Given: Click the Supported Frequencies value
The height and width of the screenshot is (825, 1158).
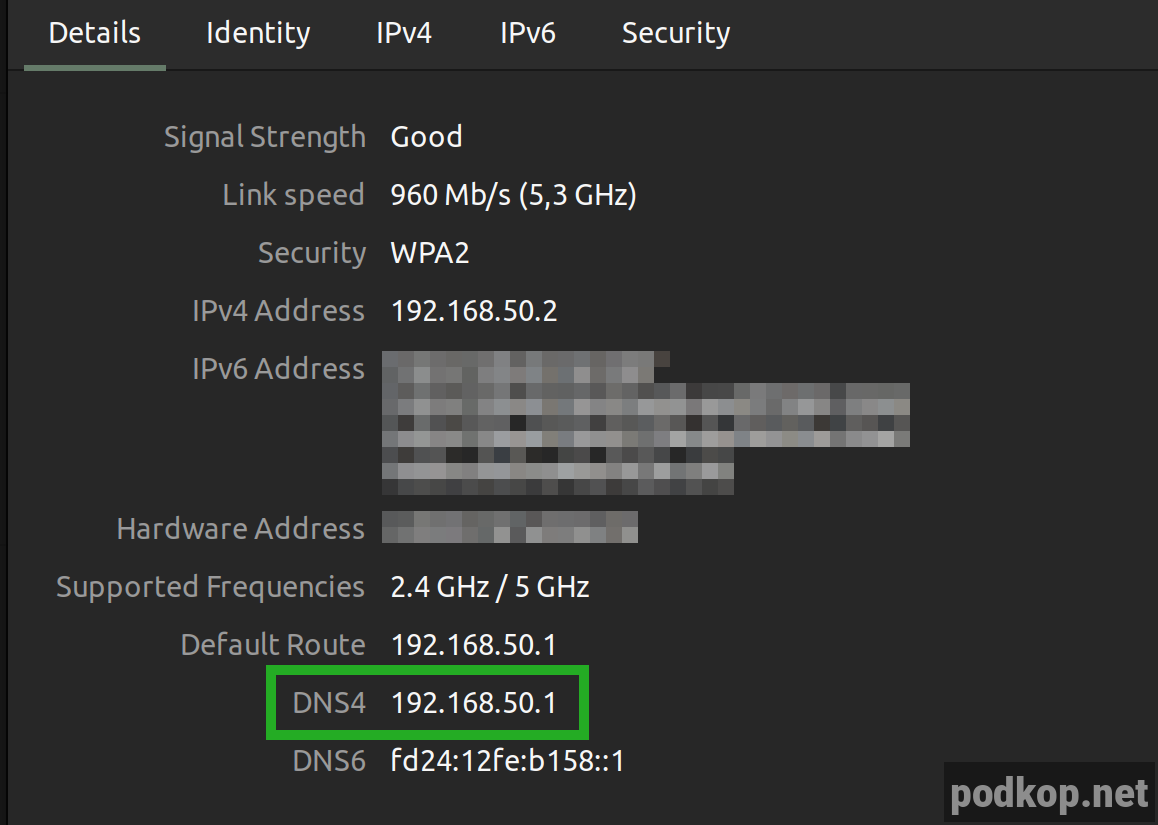Looking at the screenshot, I should 489,586.
